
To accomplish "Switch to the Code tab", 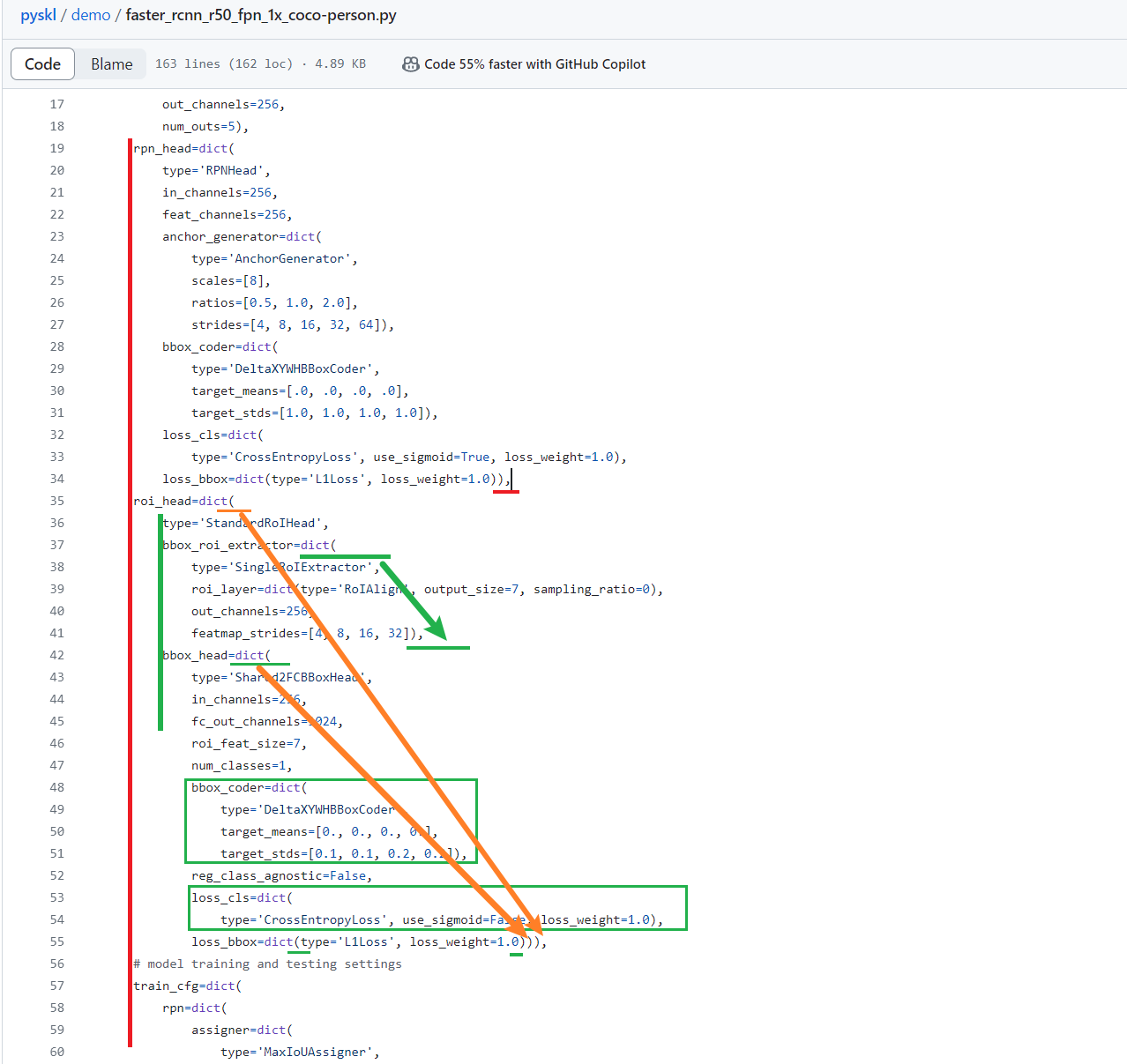I will click(41, 63).
